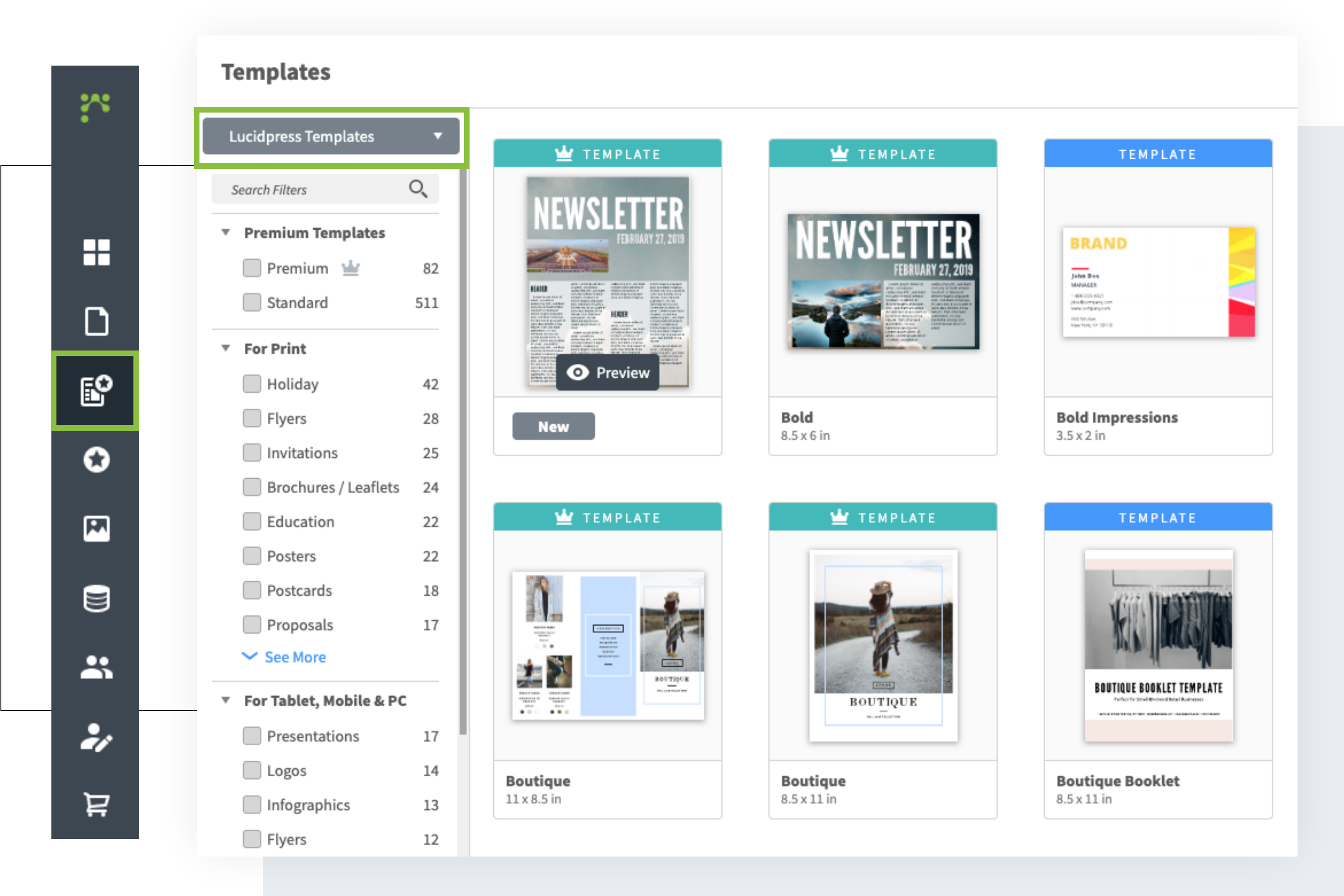
Task: Check the Premium templates checkbox
Action: point(251,268)
